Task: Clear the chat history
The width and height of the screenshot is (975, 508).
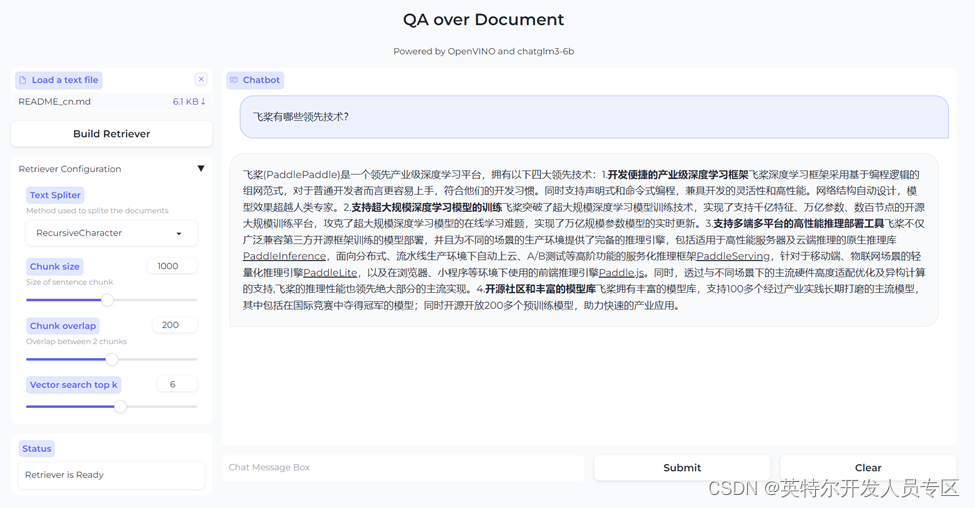Action: tap(868, 468)
